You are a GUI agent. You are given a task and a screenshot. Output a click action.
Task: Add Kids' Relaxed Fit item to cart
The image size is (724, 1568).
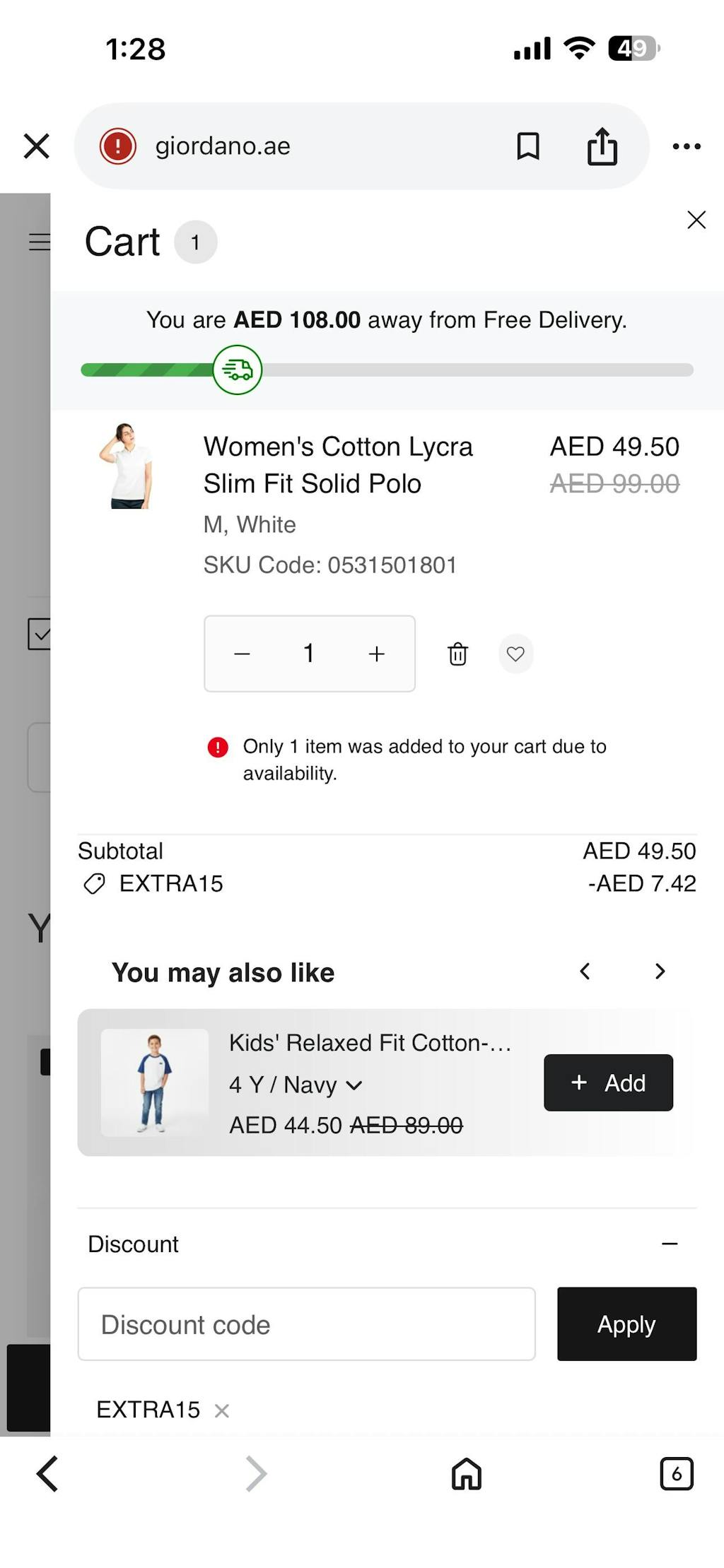(x=608, y=1083)
